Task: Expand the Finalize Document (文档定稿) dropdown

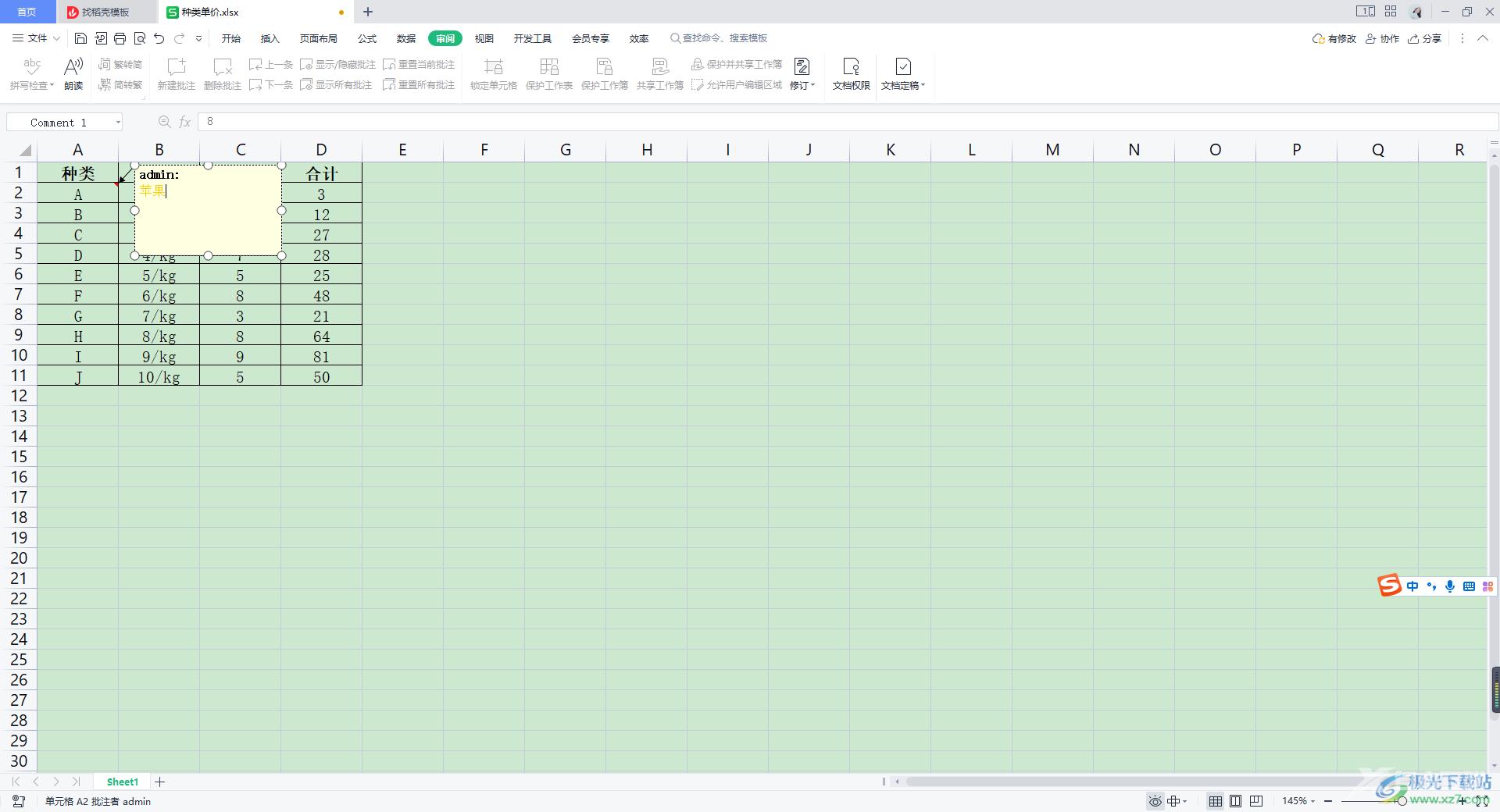Action: point(903,86)
